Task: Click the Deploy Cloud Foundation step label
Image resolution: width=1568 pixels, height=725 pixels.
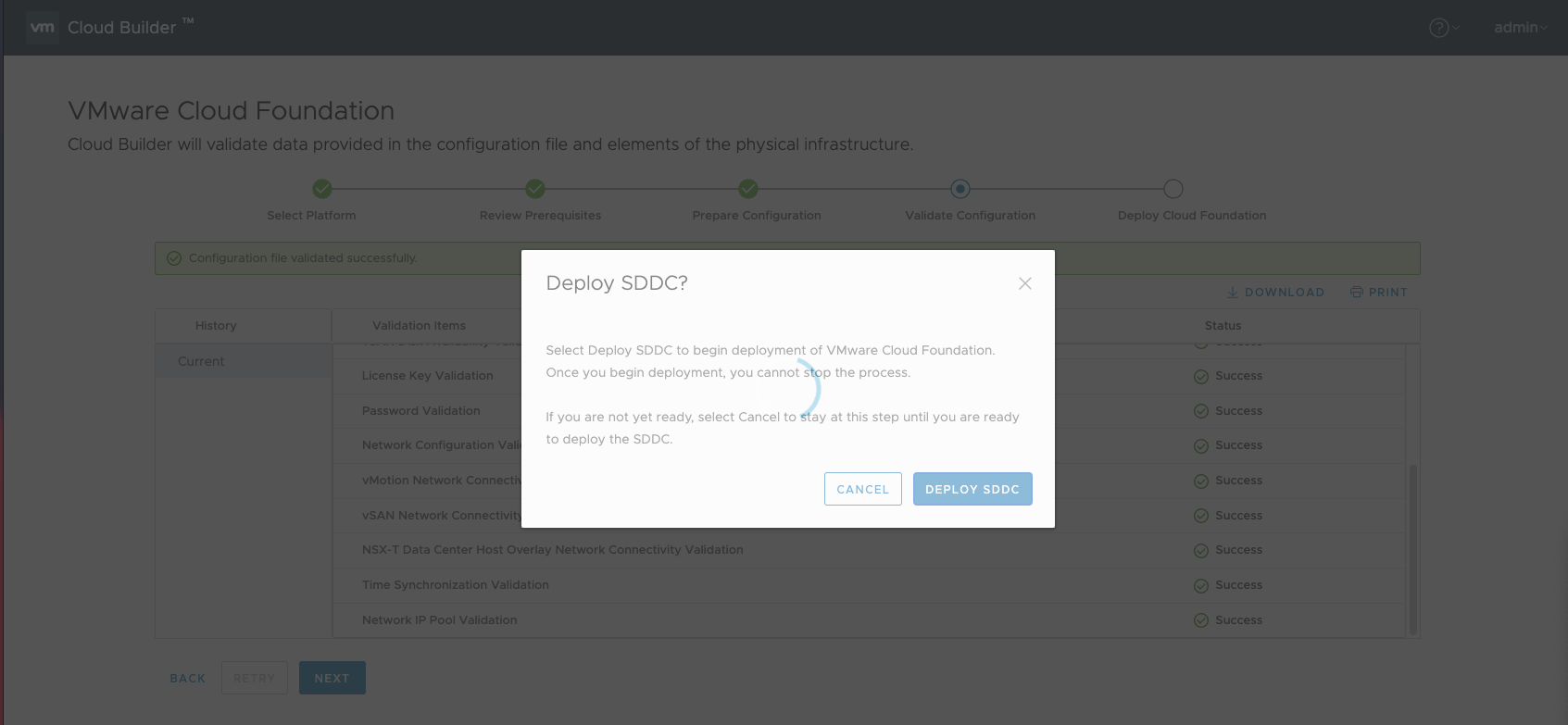Action: pos(1192,216)
